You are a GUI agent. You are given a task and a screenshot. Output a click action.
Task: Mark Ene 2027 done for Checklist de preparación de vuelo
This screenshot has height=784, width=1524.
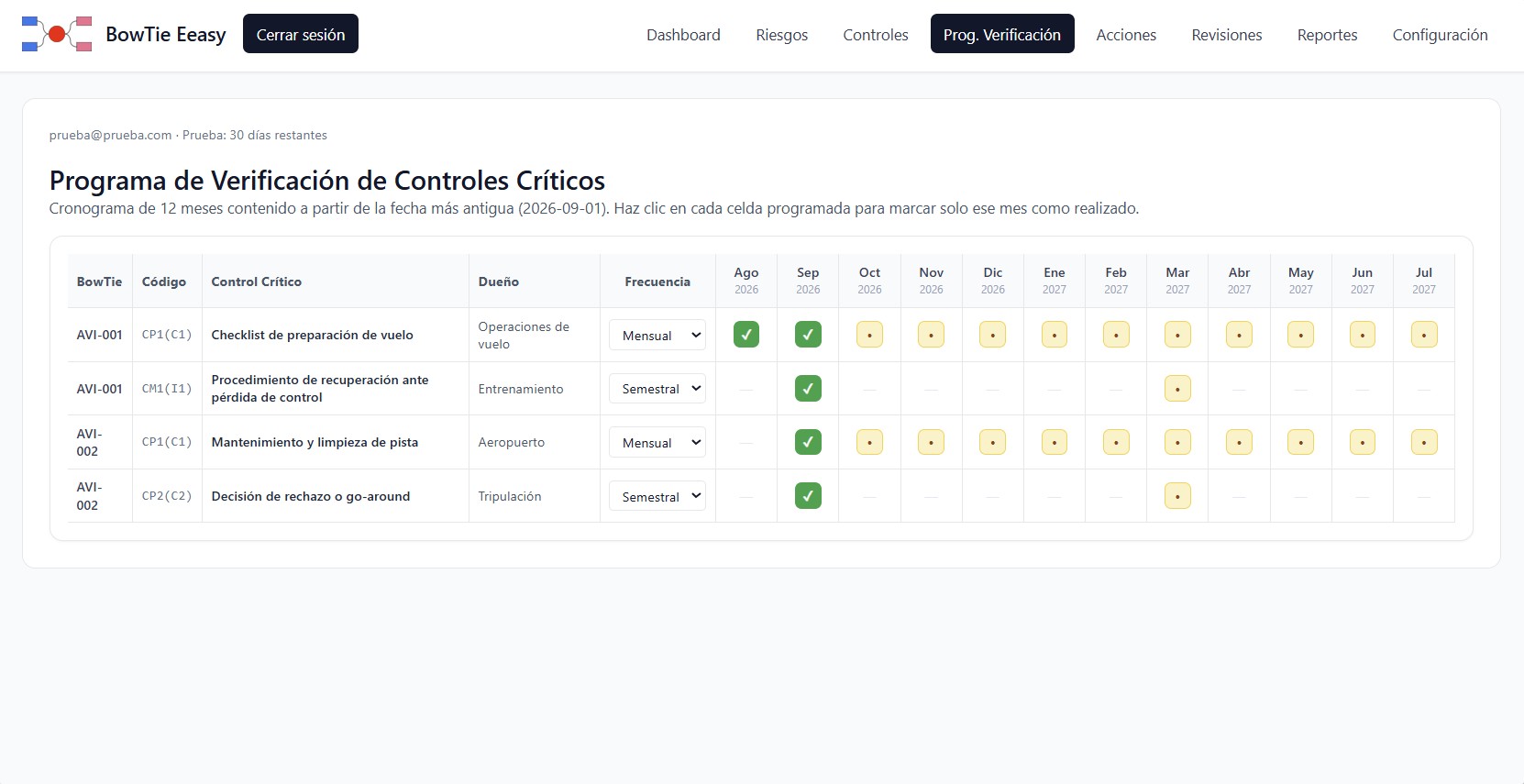[1055, 335]
